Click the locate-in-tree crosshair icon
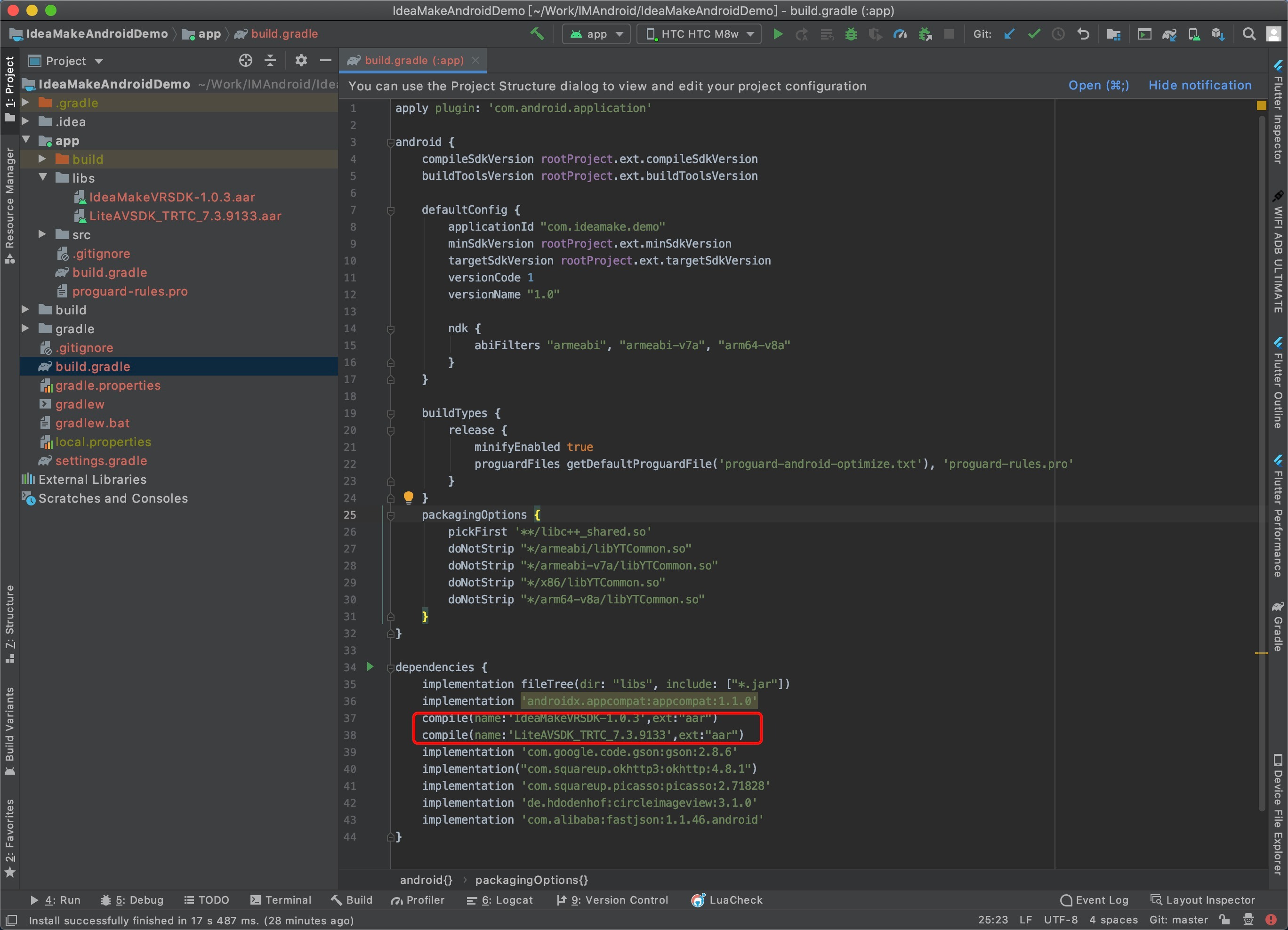 click(245, 60)
